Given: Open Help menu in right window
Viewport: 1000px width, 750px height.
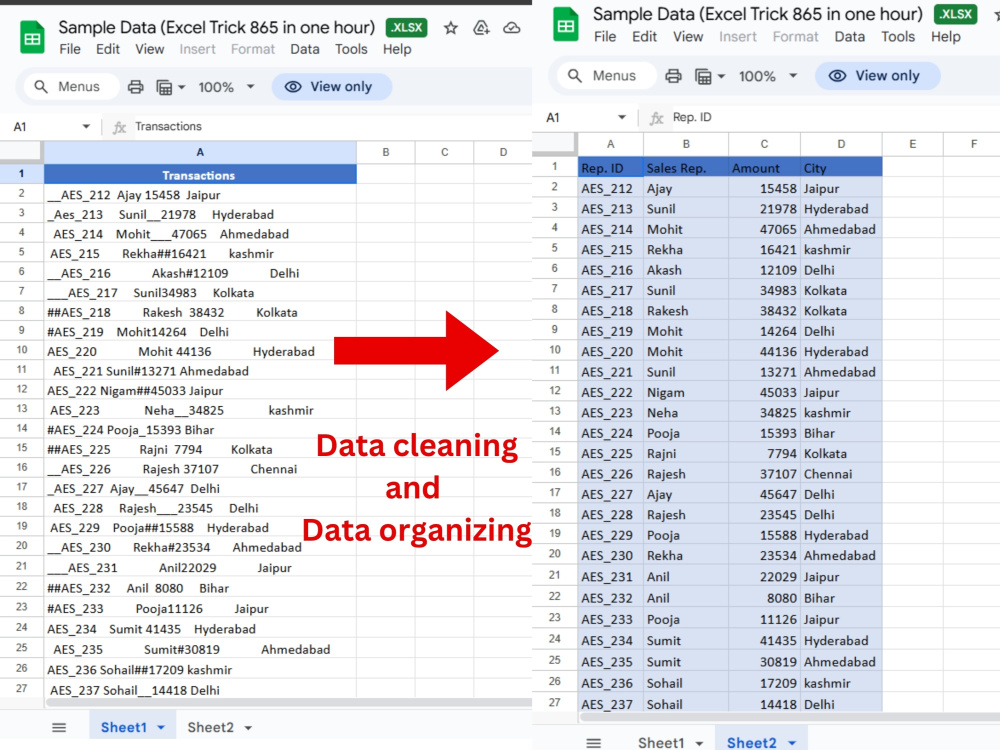Looking at the screenshot, I should (x=945, y=37).
